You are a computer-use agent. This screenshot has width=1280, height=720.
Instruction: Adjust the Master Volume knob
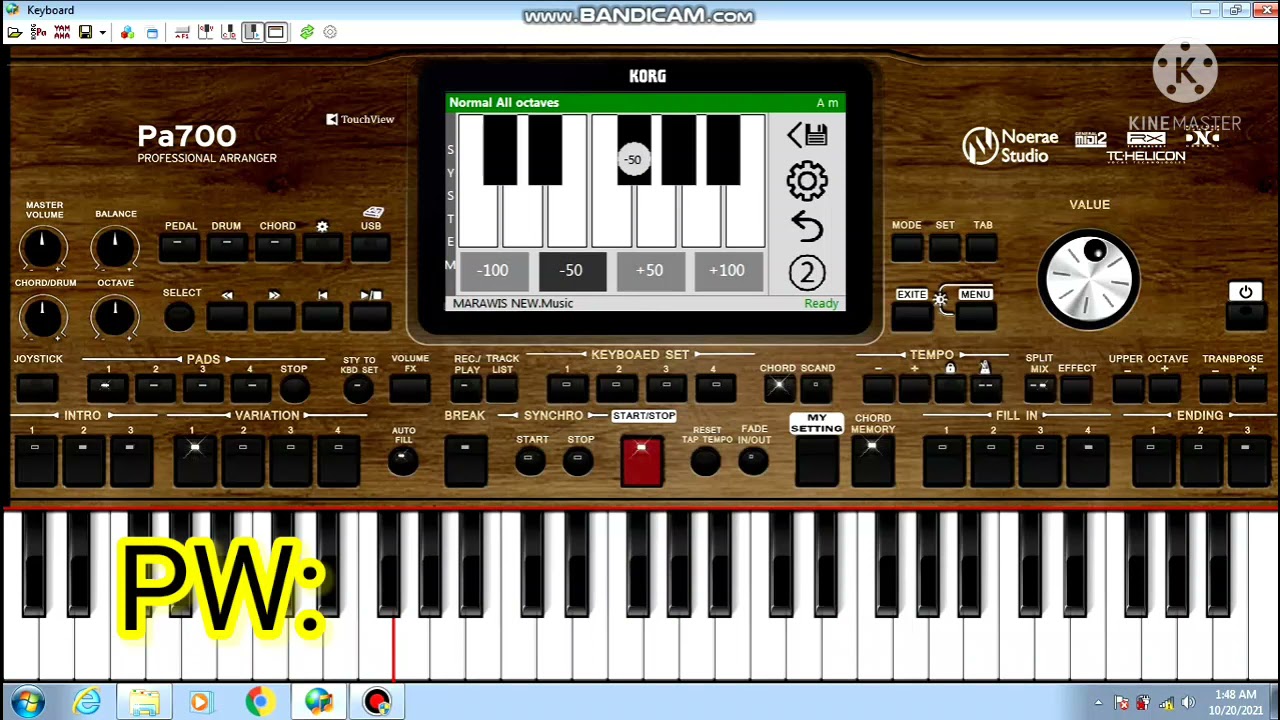tap(43, 247)
